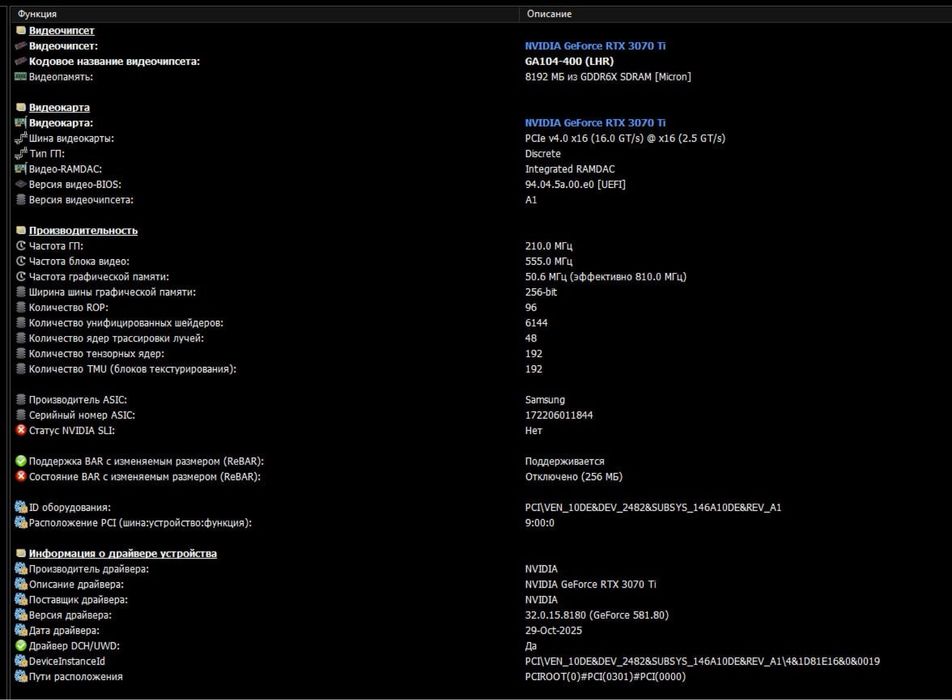
Task: Click the icon beside Версия драйвера
Action: 21,615
